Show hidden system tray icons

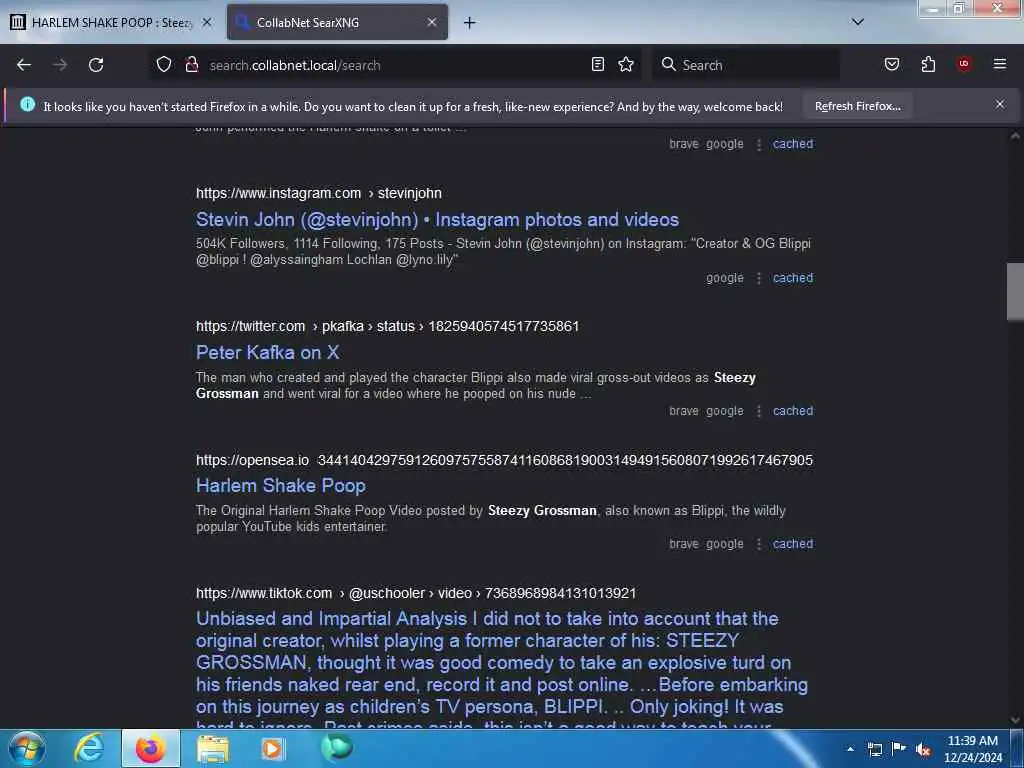coord(850,750)
